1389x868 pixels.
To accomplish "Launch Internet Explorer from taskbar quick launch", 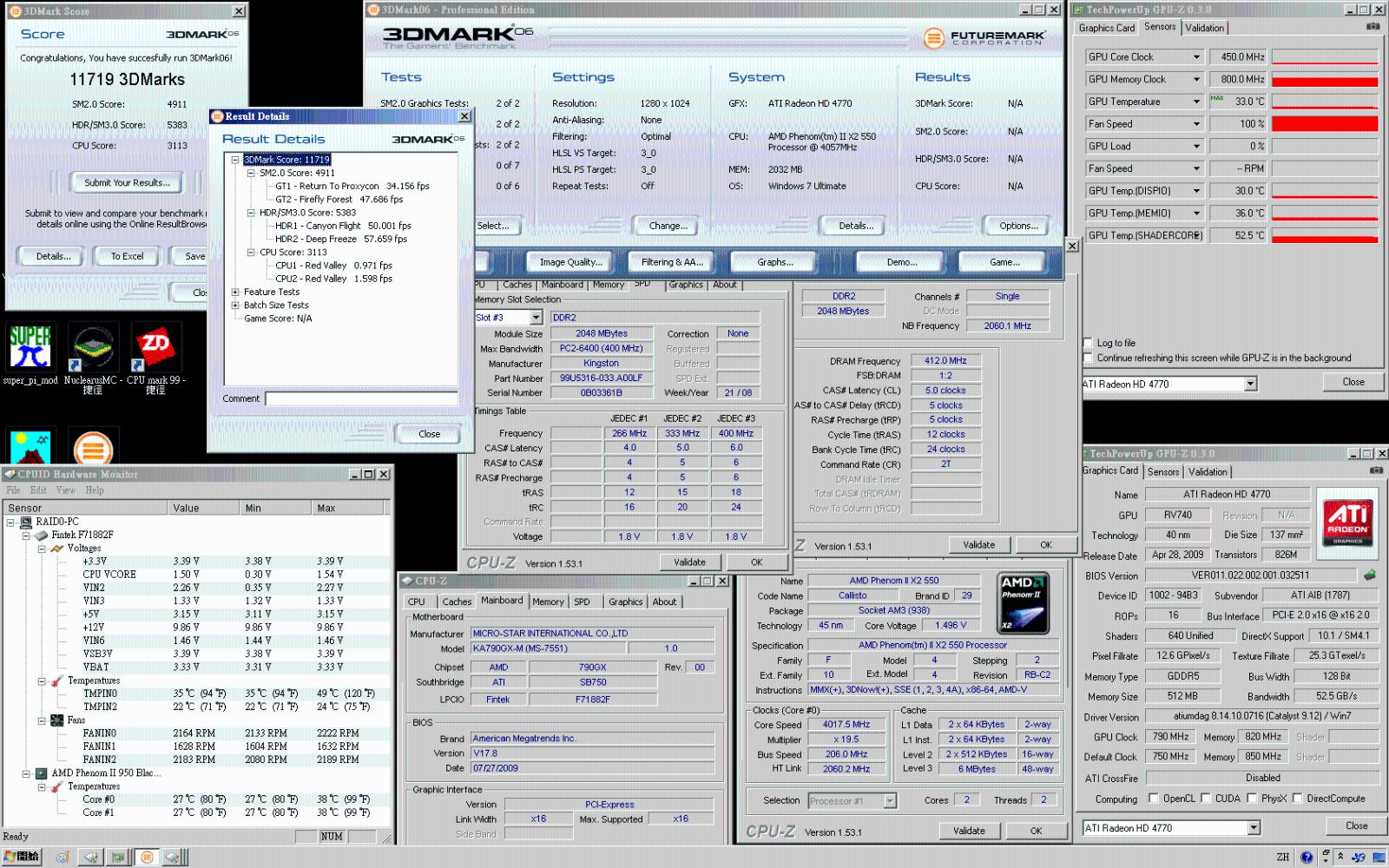I will 63,858.
